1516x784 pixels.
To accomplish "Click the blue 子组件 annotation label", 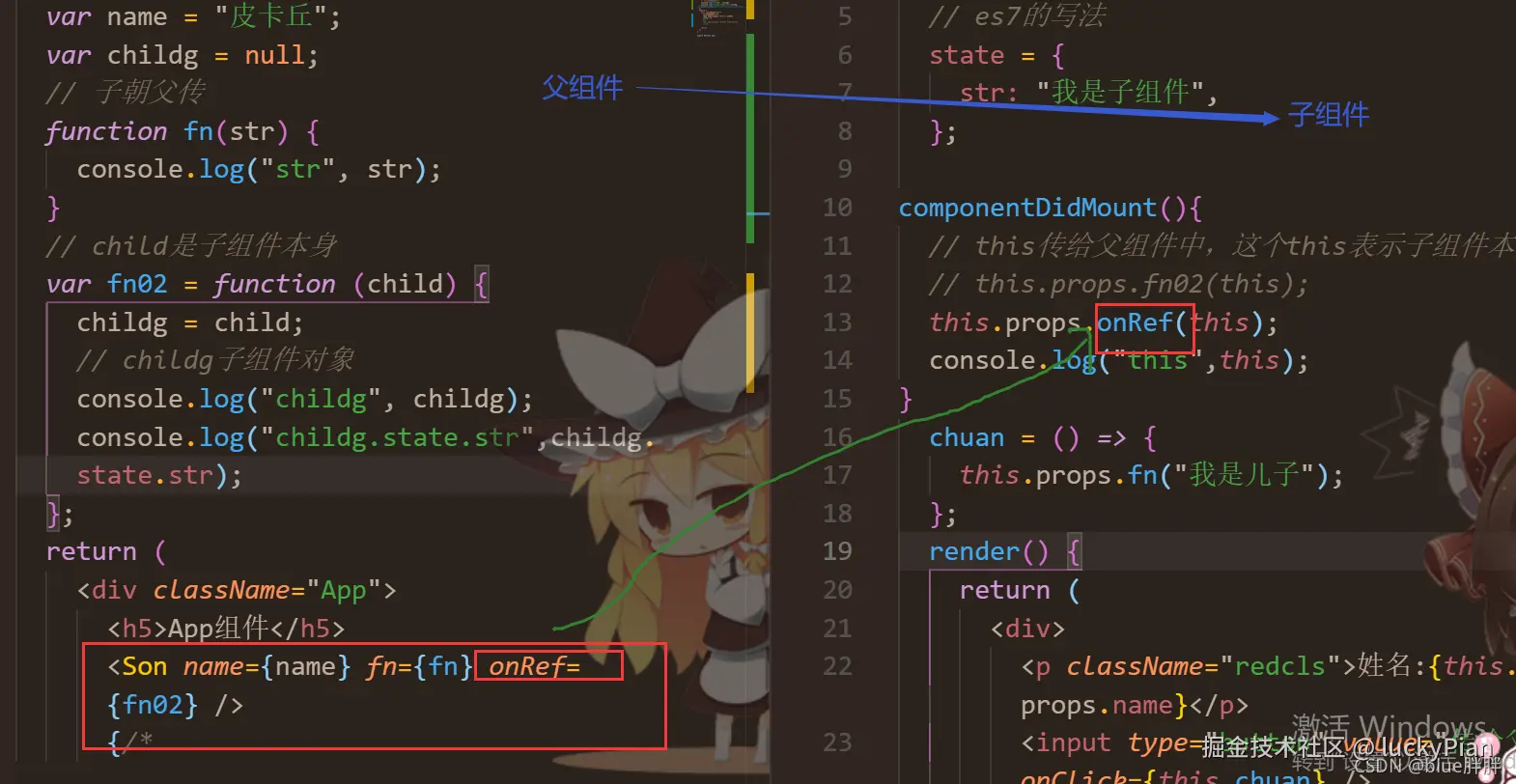I will pyautogui.click(x=1329, y=115).
